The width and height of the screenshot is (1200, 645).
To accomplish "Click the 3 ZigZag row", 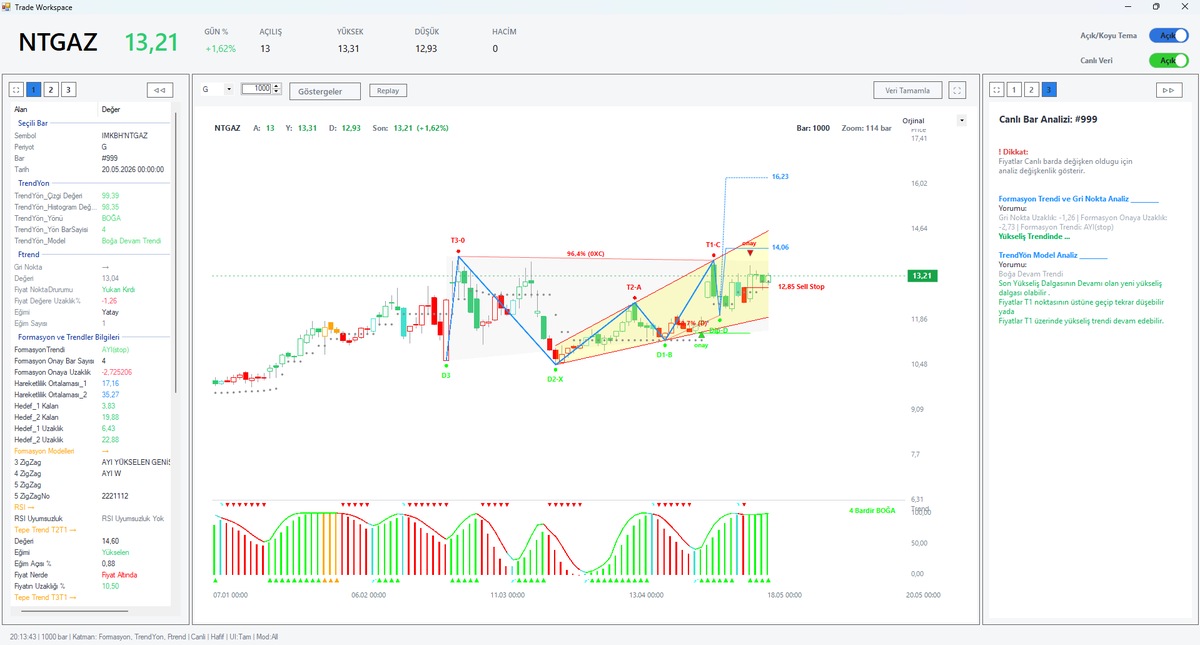I will tap(92, 462).
